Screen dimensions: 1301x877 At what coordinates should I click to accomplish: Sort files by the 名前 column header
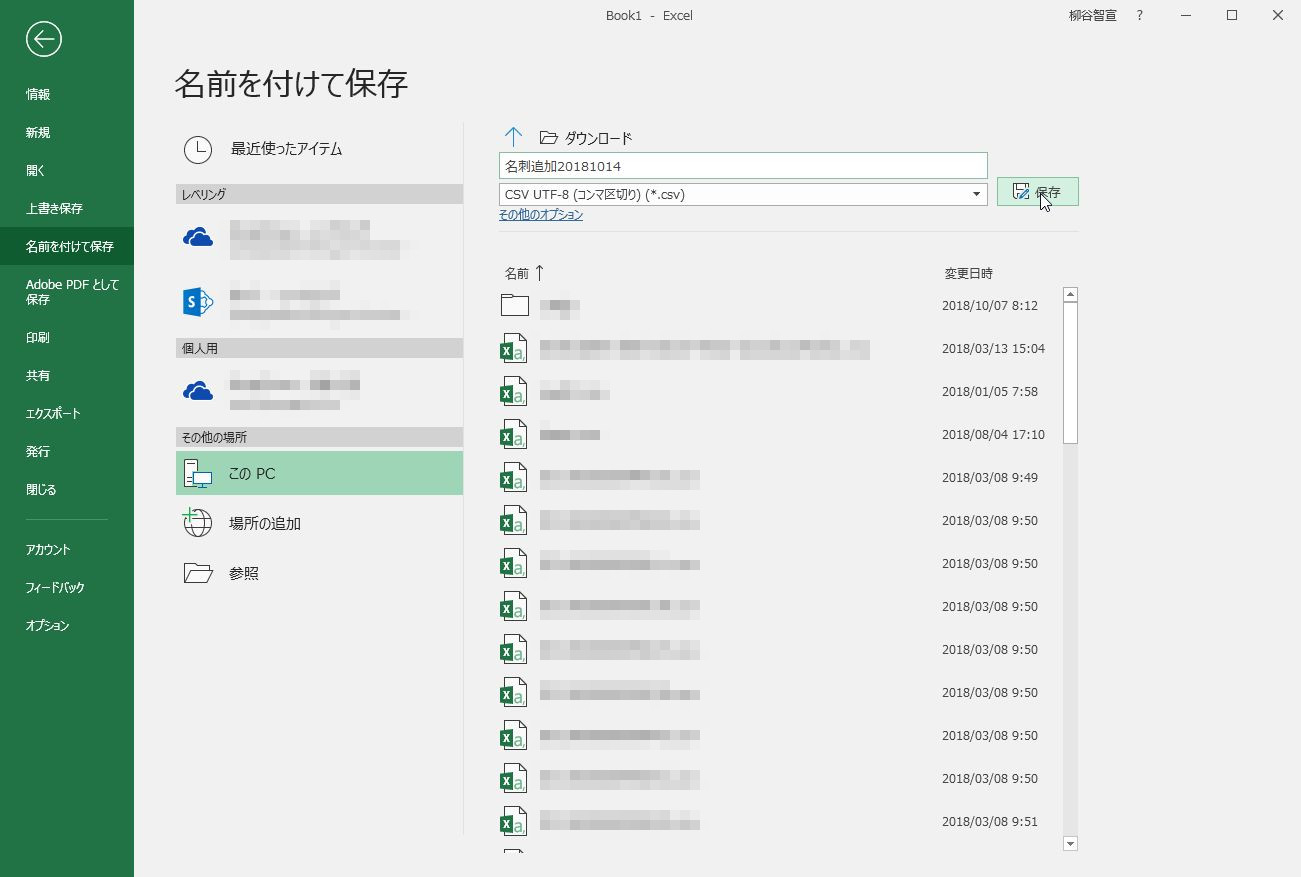(x=517, y=273)
